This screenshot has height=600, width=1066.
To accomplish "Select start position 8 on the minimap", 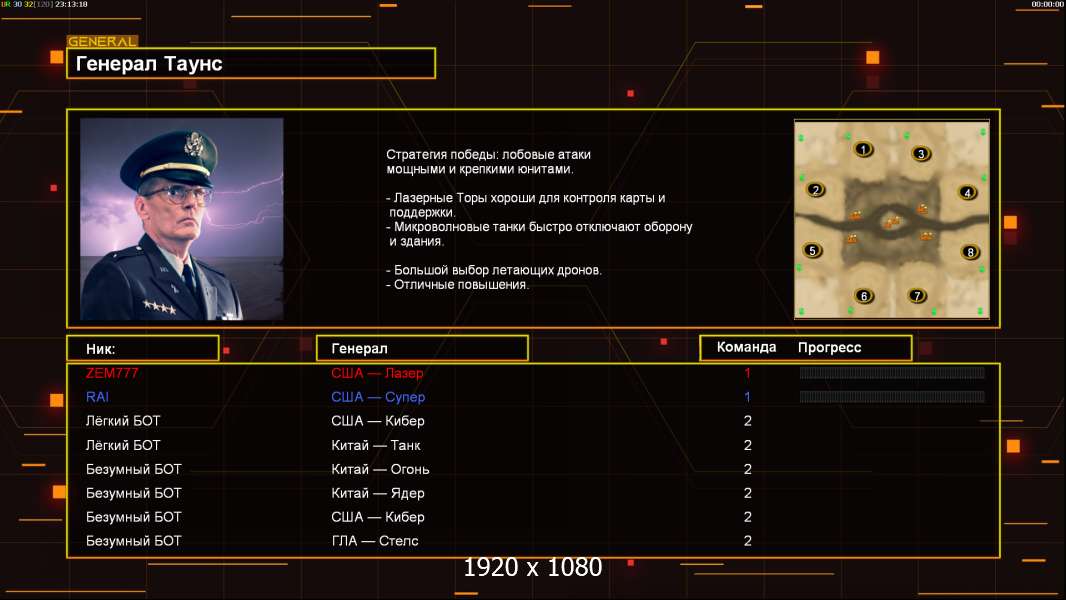I will coord(970,252).
